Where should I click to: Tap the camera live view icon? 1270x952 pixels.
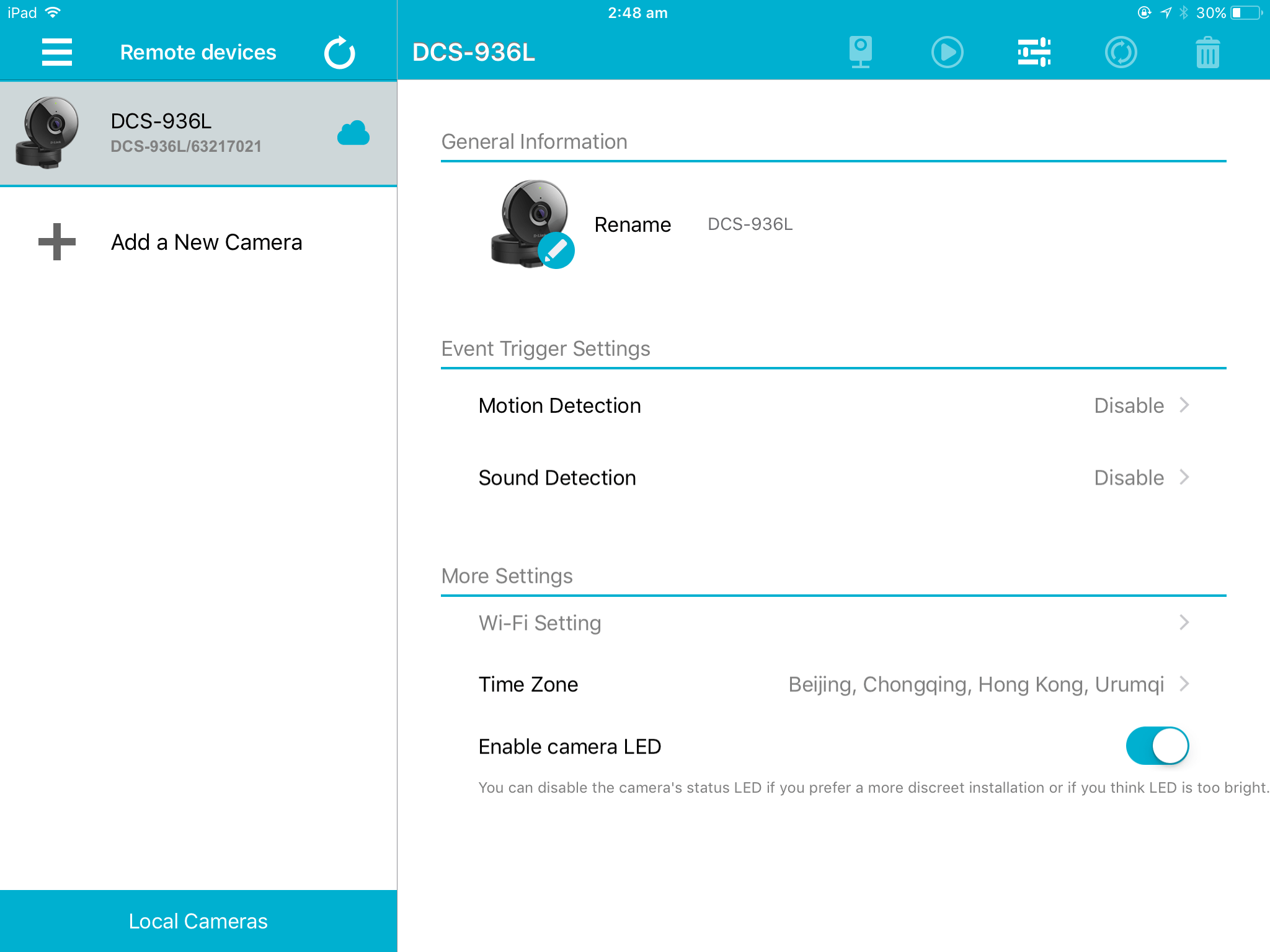pos(860,52)
